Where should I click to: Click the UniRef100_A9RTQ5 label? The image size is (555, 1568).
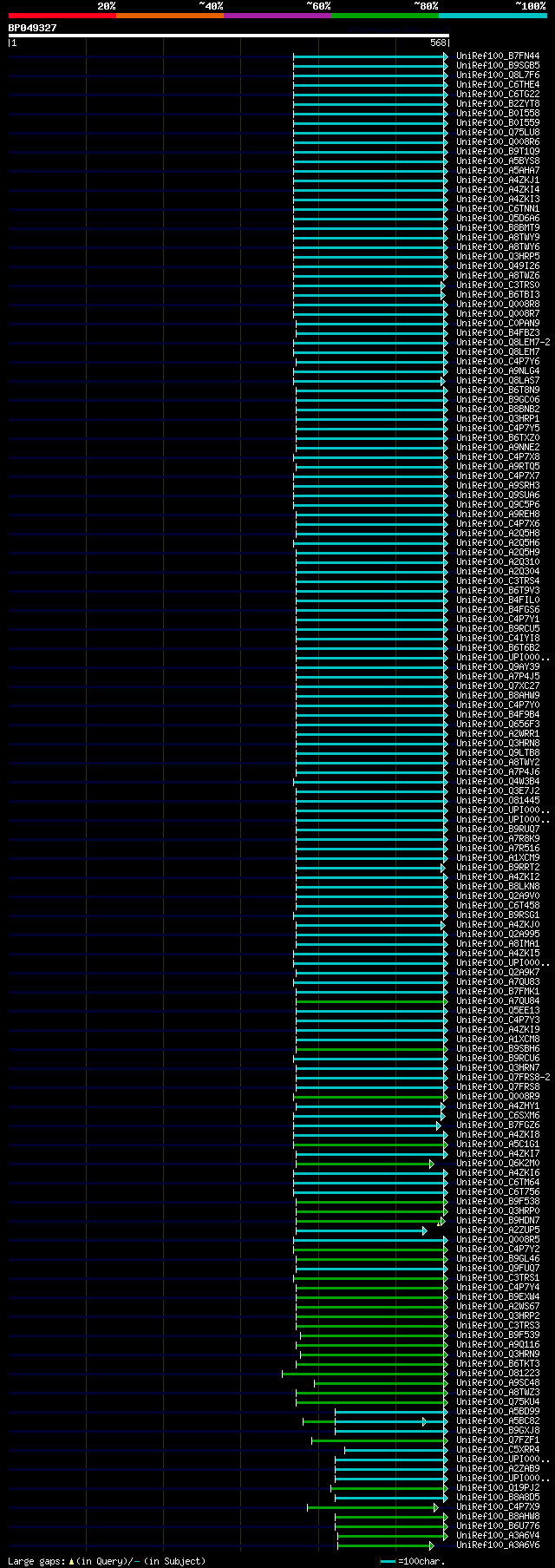click(498, 467)
